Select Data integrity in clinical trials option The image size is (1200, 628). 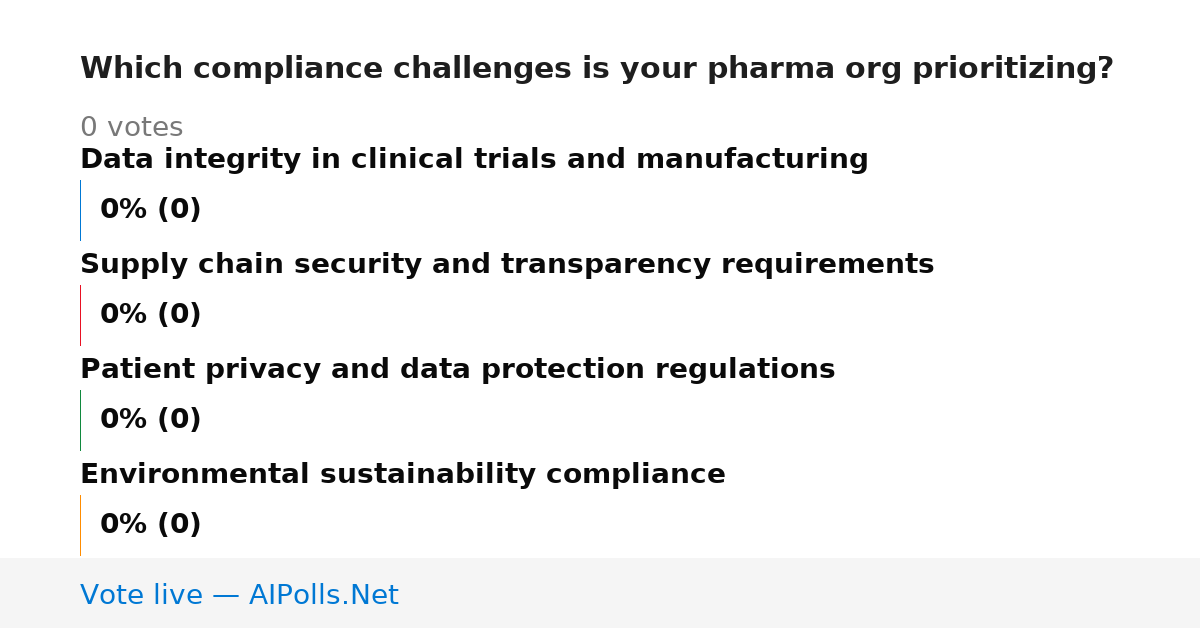coord(474,160)
